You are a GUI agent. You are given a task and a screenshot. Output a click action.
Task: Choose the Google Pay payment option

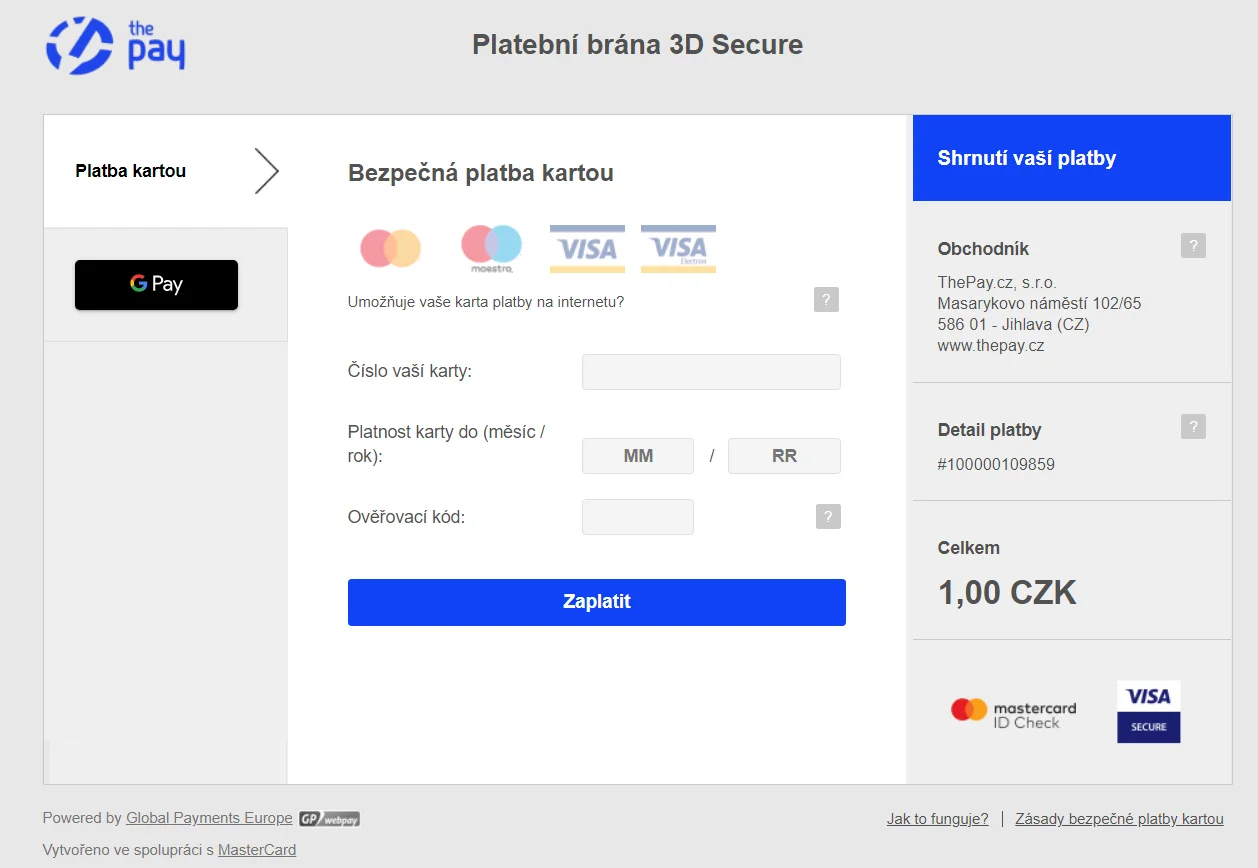tap(156, 285)
